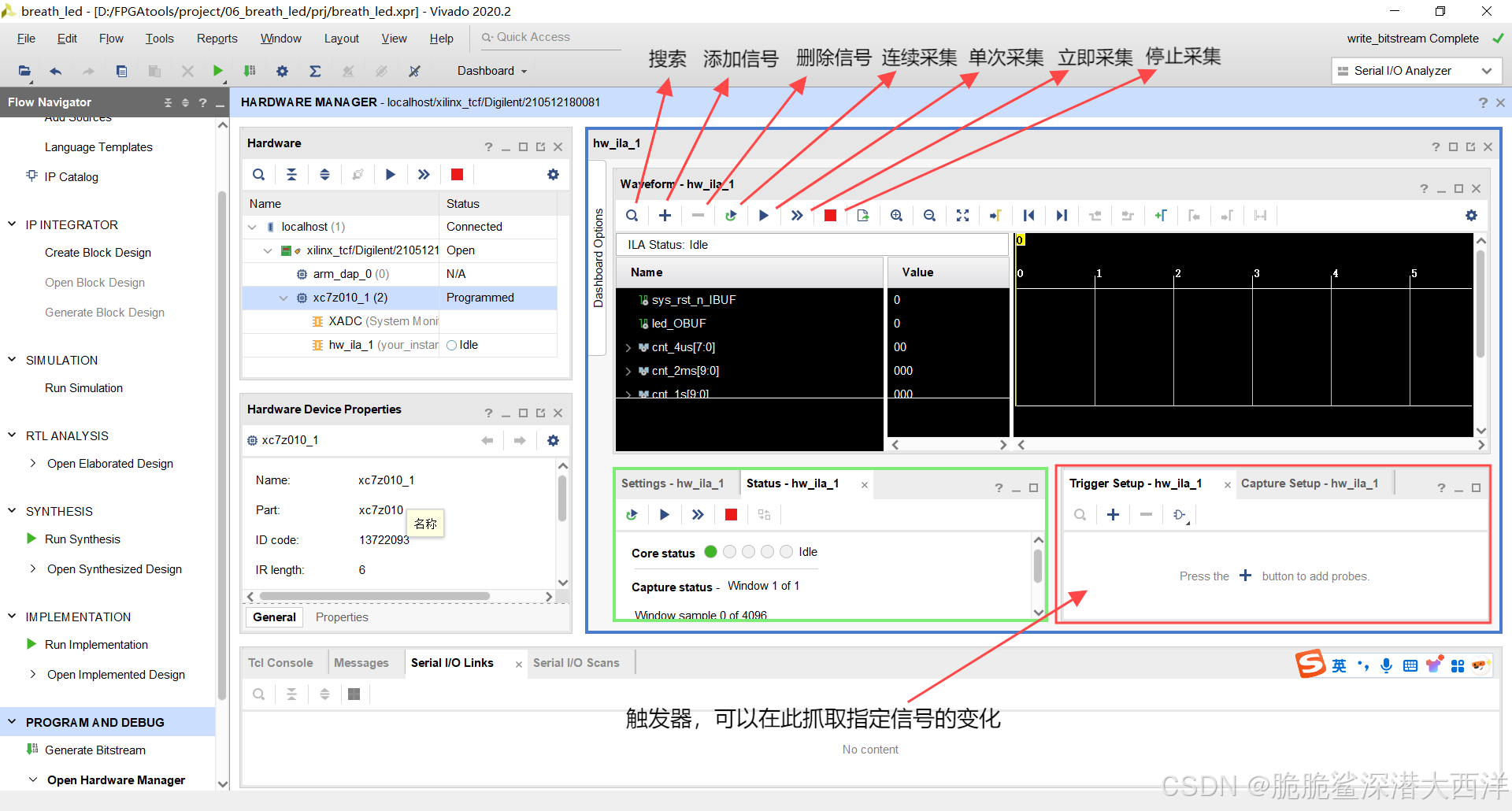1512x811 pixels.
Task: Add a signal with waveform plus icon
Action: 665,216
